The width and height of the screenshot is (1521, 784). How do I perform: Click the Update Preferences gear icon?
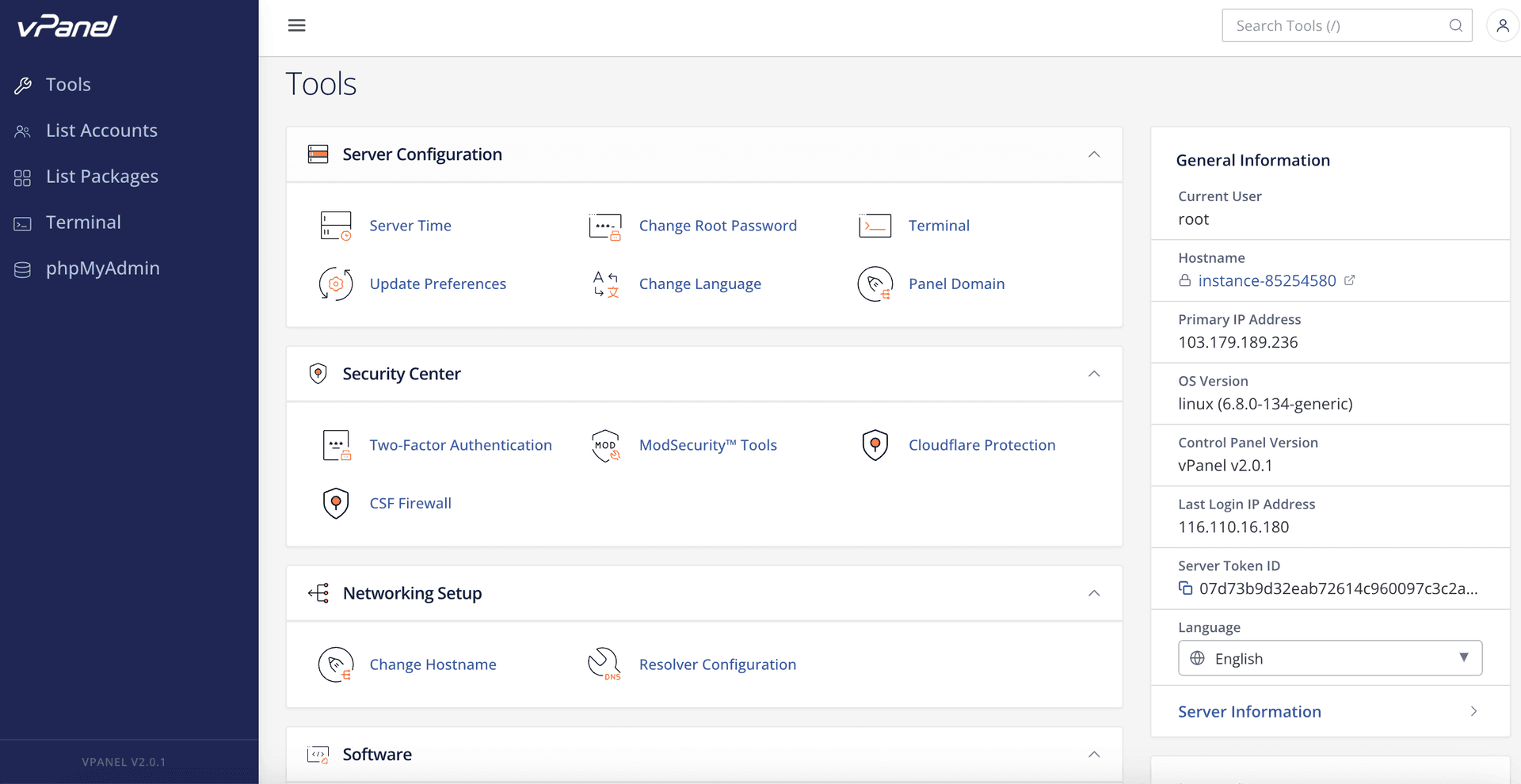tap(336, 284)
